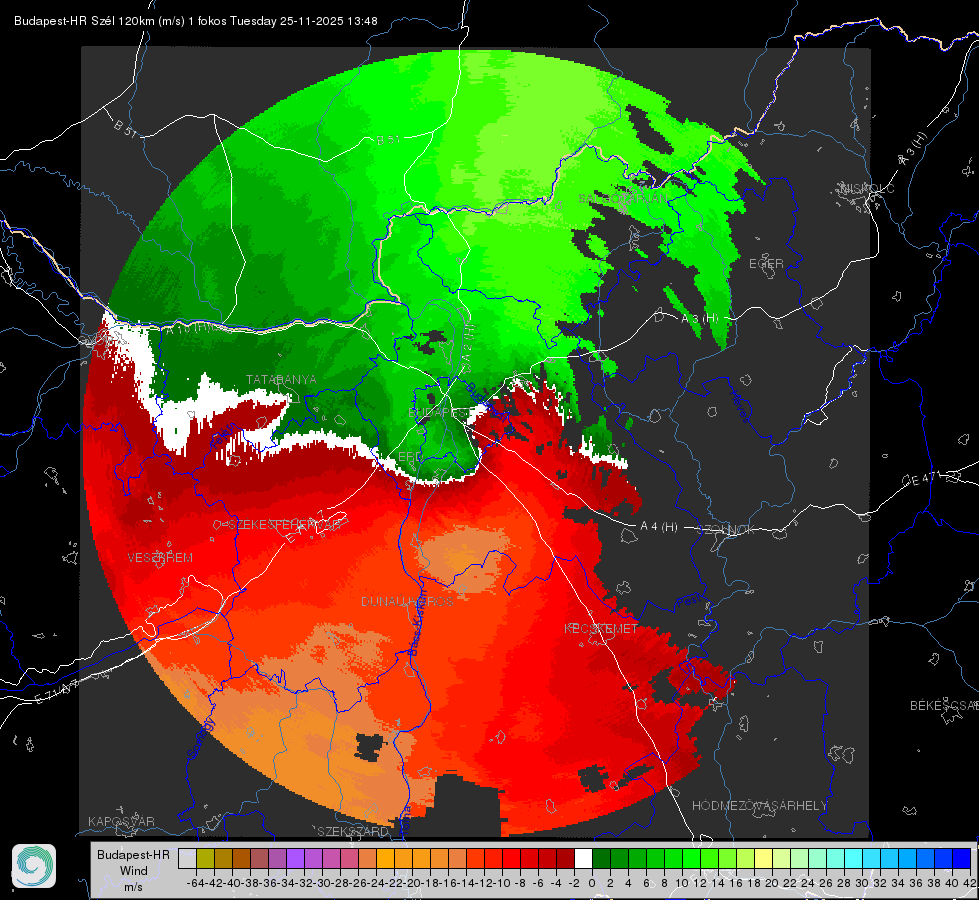Select the white legend swatch between -2 and 0
Screen dimensions: 979x900
tap(583, 858)
